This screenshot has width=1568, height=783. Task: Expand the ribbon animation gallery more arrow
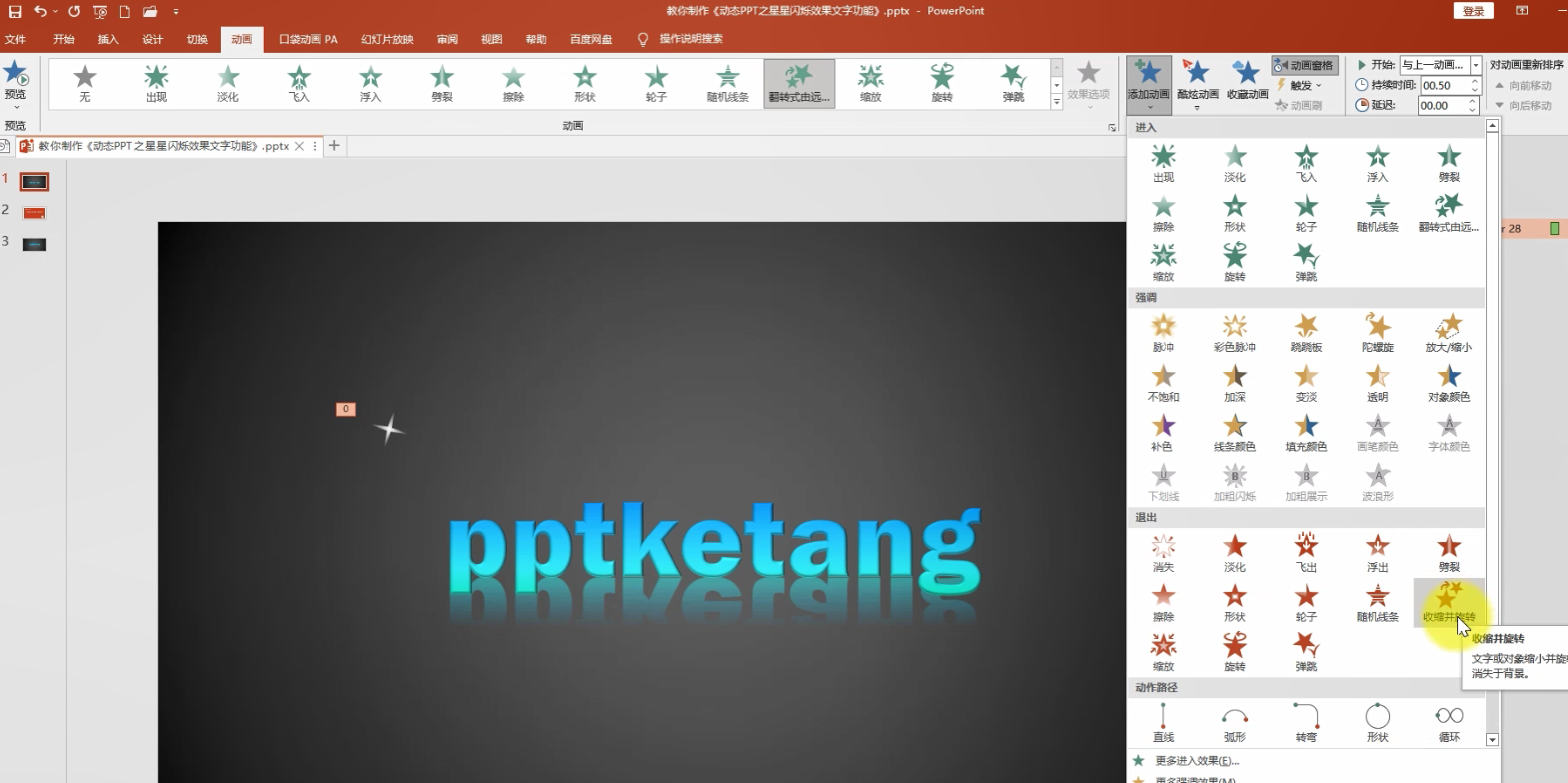pyautogui.click(x=1056, y=102)
